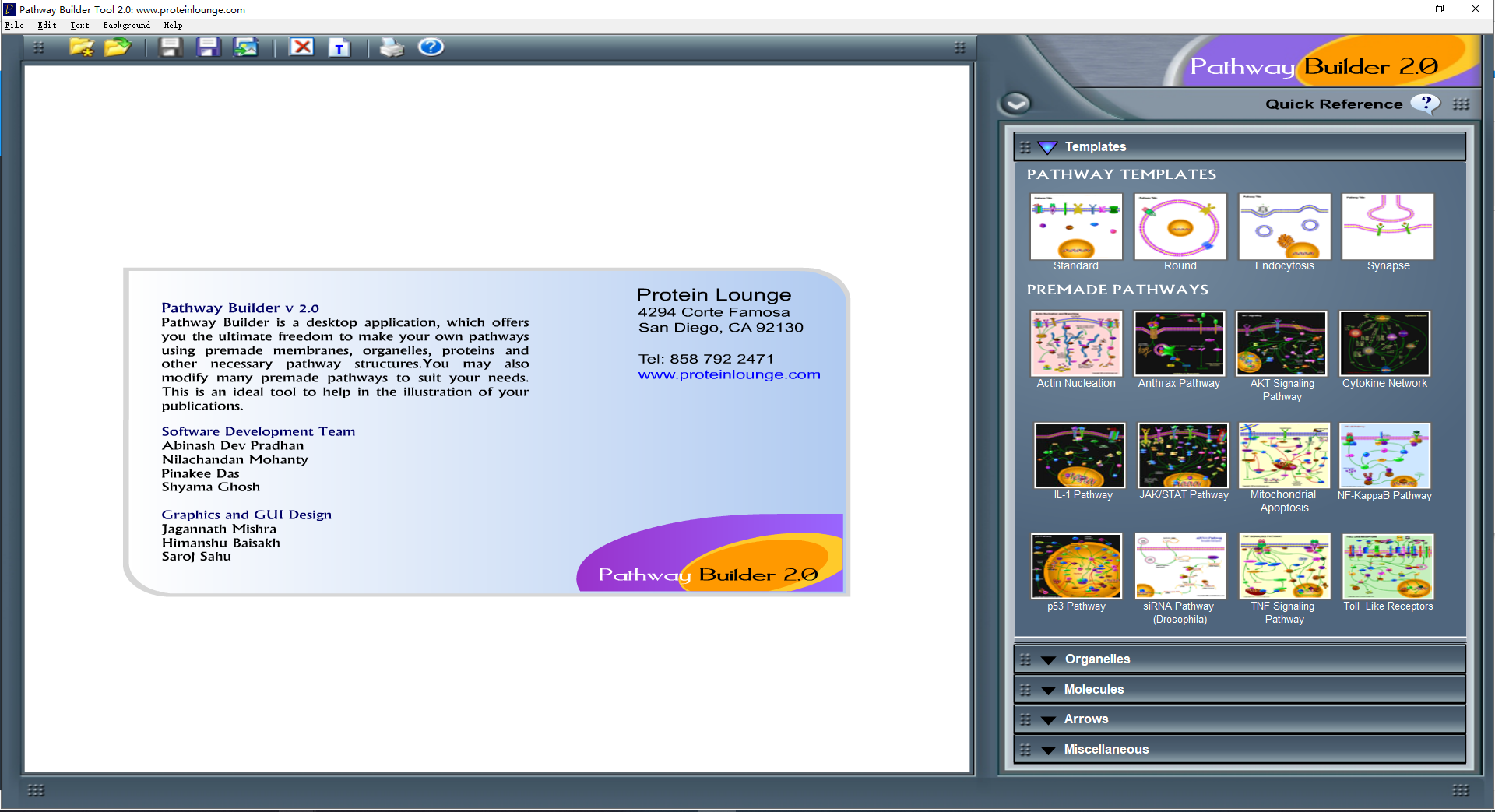The height and width of the screenshot is (812, 1495).
Task: Load the p53 Pathway thumbnail
Action: pos(1076,566)
